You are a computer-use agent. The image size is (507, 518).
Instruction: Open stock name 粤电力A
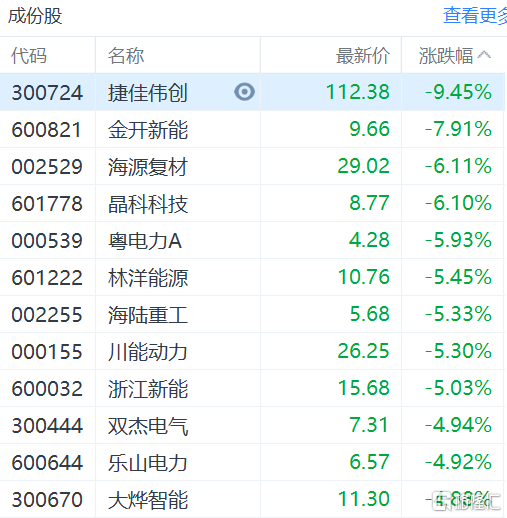coord(145,240)
